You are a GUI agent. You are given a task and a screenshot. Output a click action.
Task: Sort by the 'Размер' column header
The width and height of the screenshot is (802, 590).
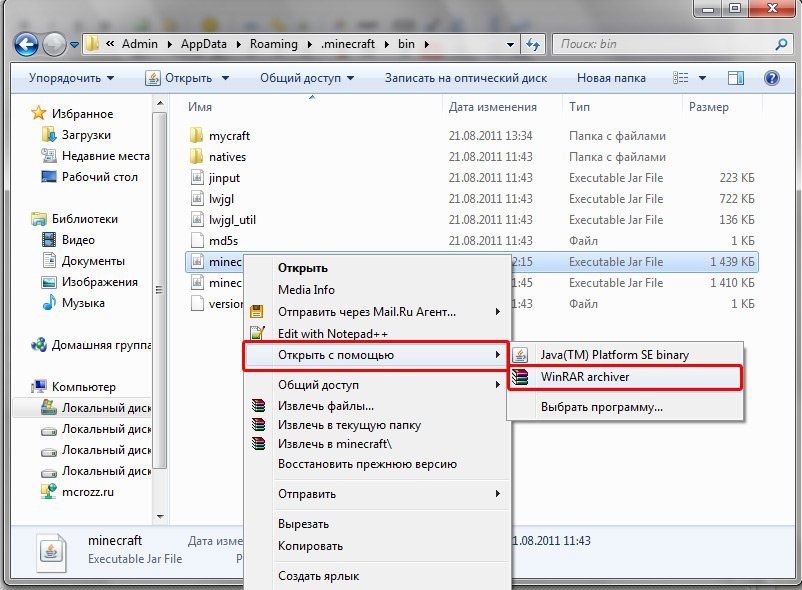[708, 107]
